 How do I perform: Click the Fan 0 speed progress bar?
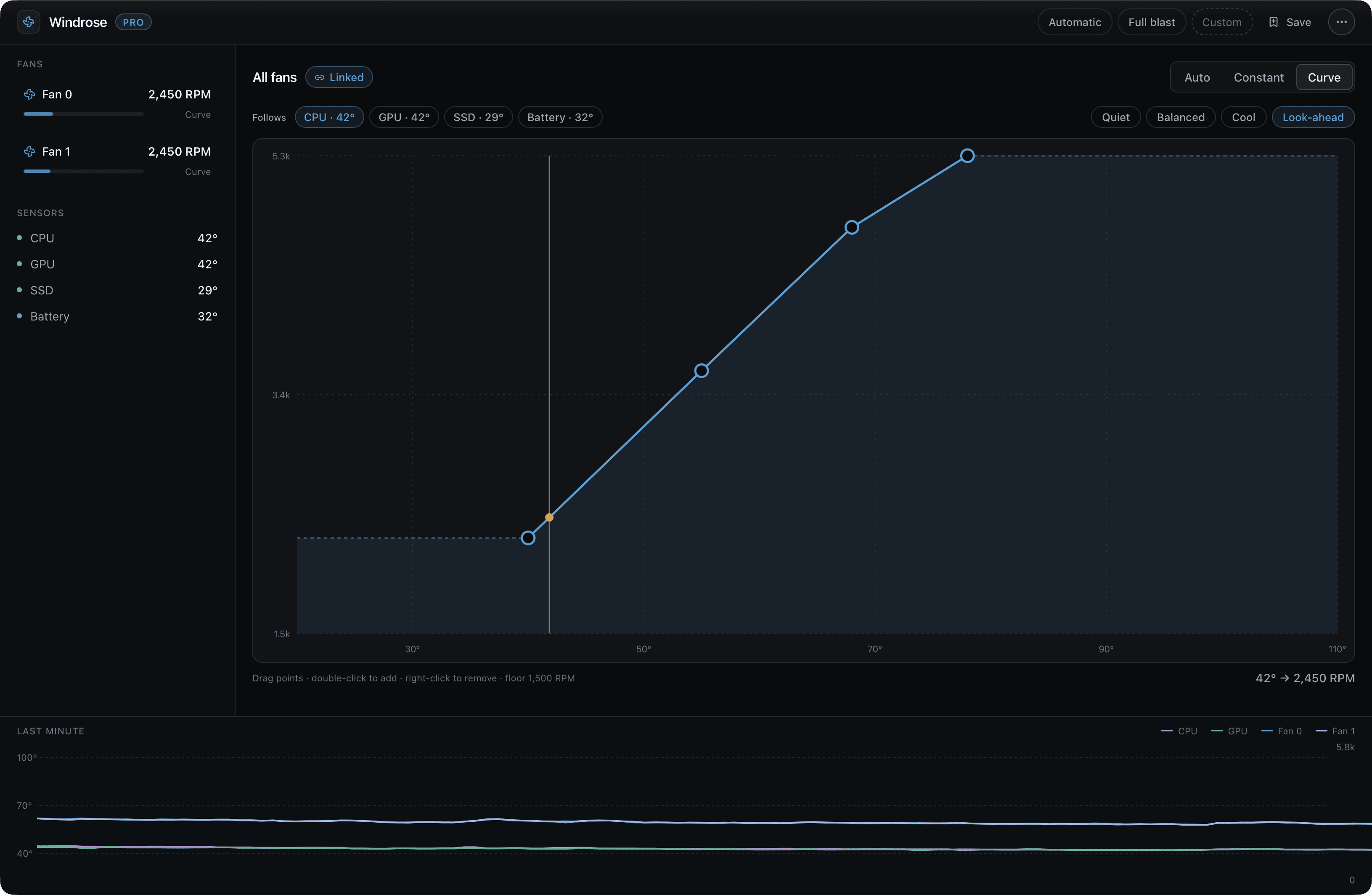[84, 114]
